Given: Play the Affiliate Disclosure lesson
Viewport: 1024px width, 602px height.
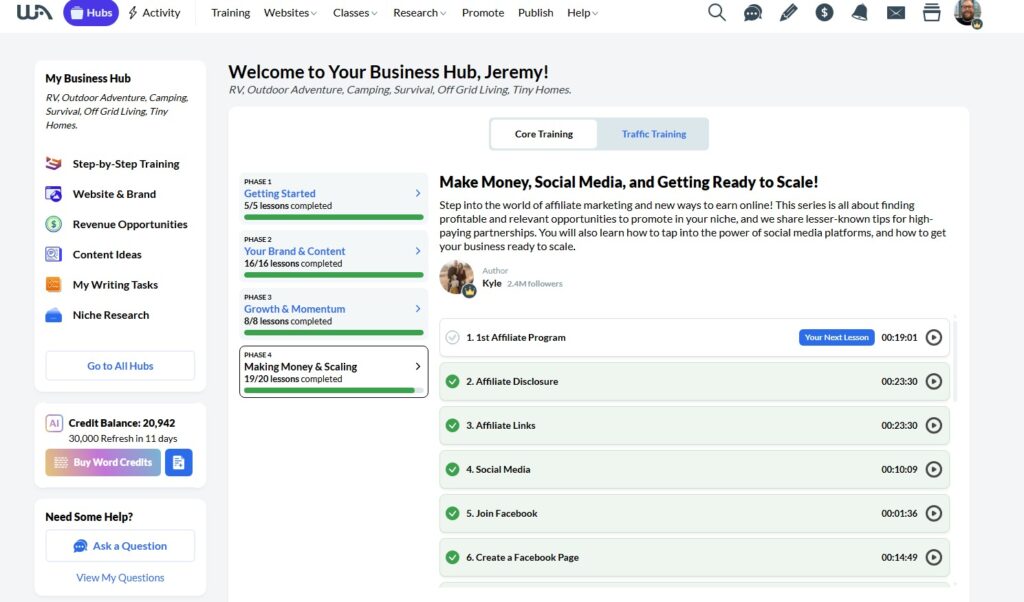Looking at the screenshot, I should pyautogui.click(x=934, y=381).
